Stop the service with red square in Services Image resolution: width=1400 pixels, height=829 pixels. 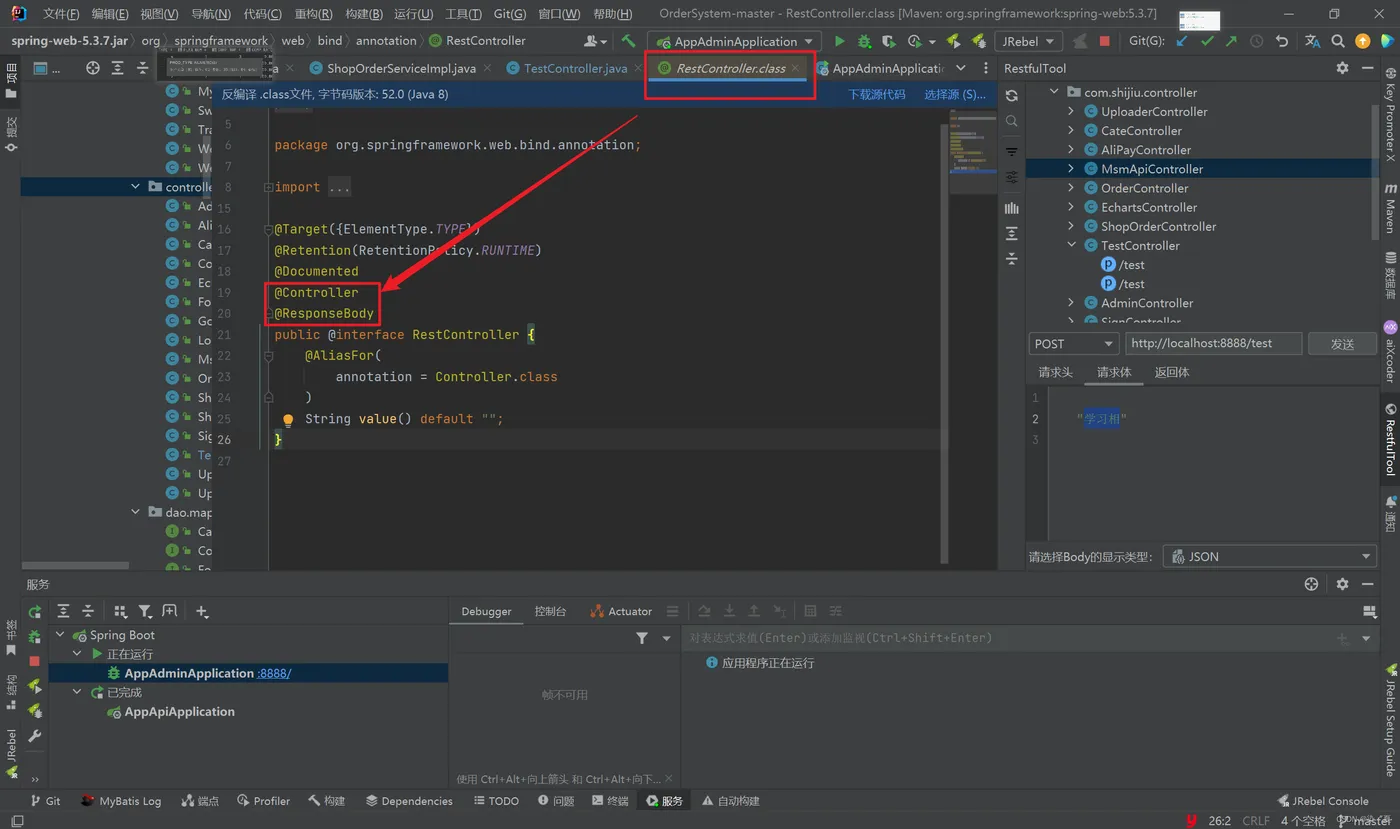click(35, 661)
